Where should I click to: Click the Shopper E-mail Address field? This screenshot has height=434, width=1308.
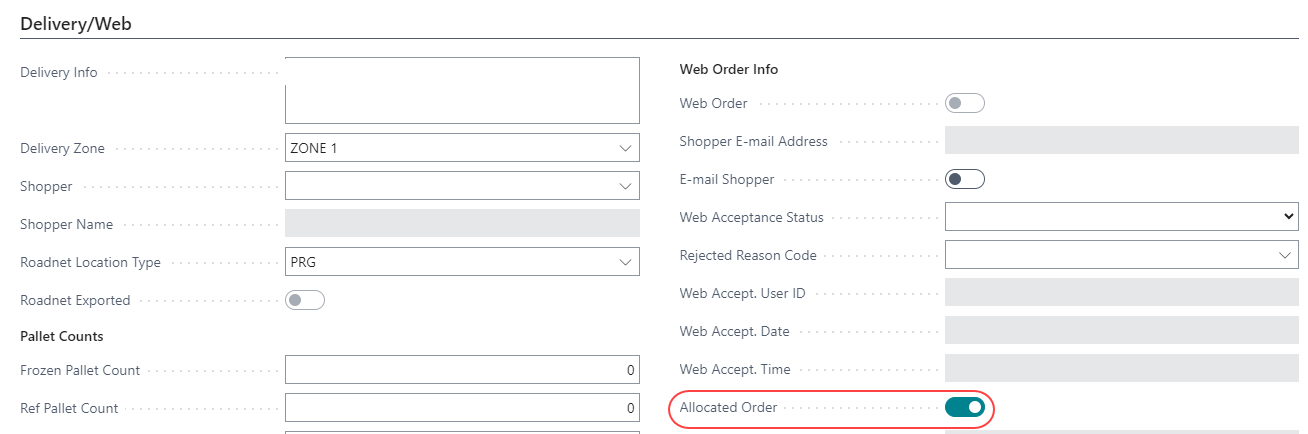[1121, 141]
